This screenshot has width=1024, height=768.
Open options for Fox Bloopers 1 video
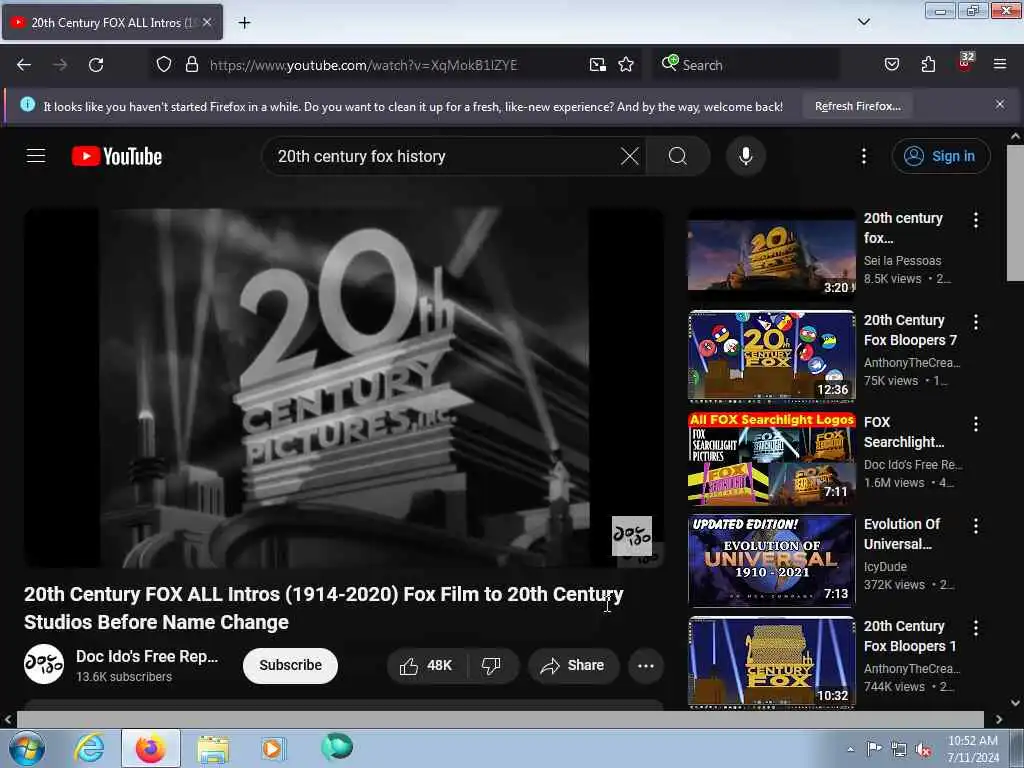[976, 628]
